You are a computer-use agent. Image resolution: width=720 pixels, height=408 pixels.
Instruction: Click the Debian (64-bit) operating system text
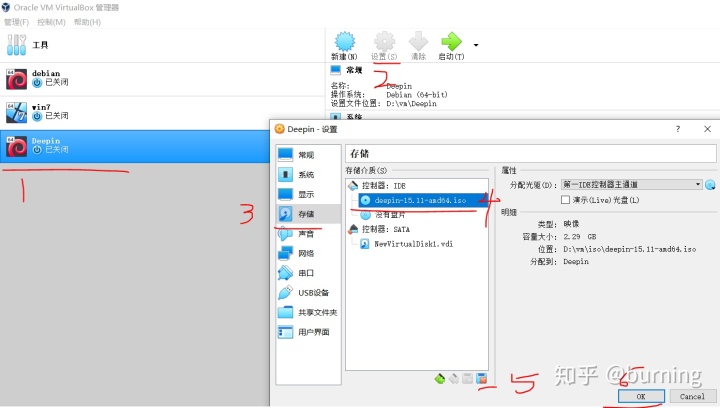tap(416, 95)
